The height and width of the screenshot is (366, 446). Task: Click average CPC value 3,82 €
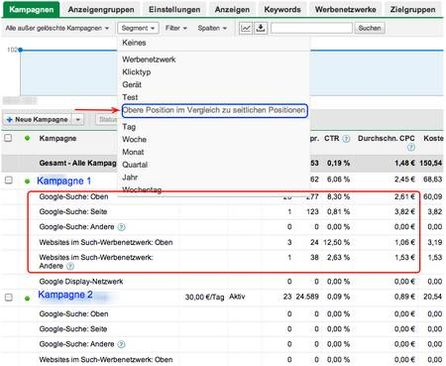405,212
